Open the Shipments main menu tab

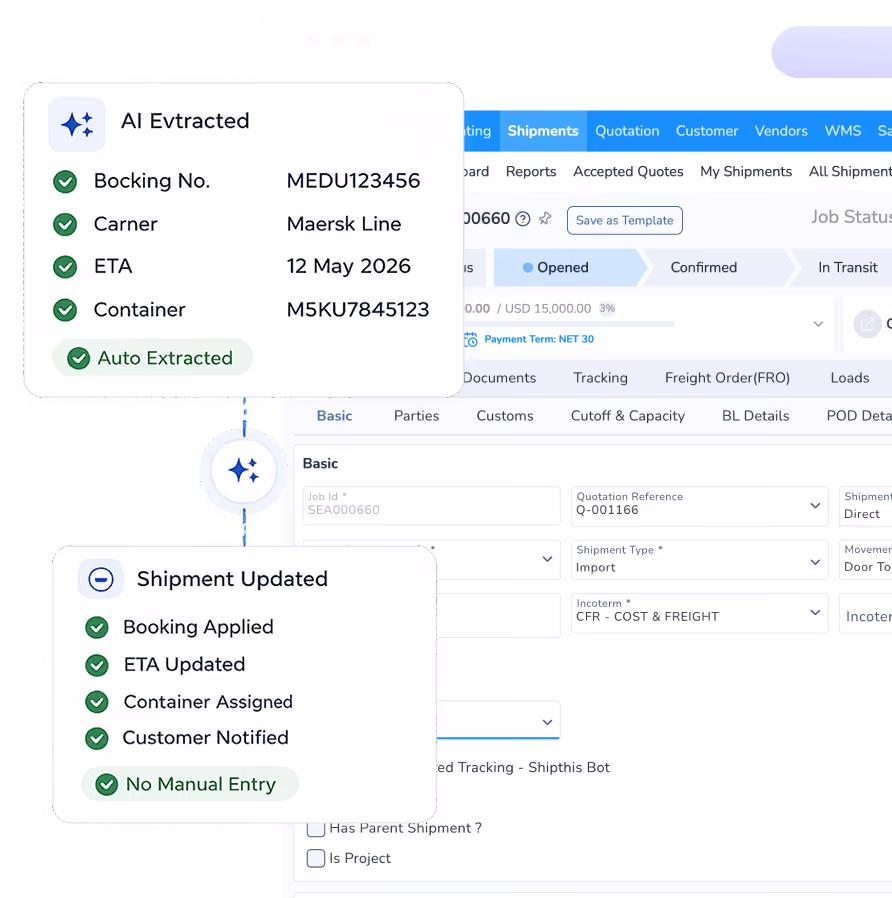click(543, 131)
